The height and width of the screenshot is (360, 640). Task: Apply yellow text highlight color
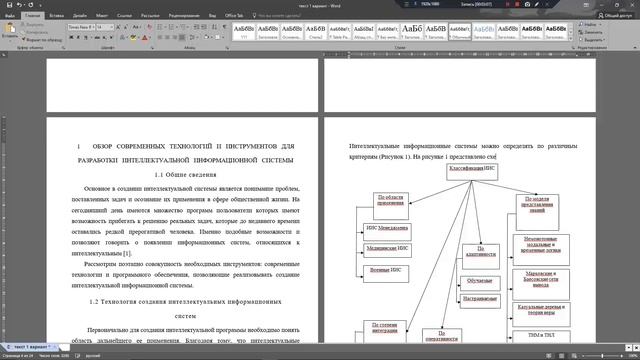click(x=133, y=38)
